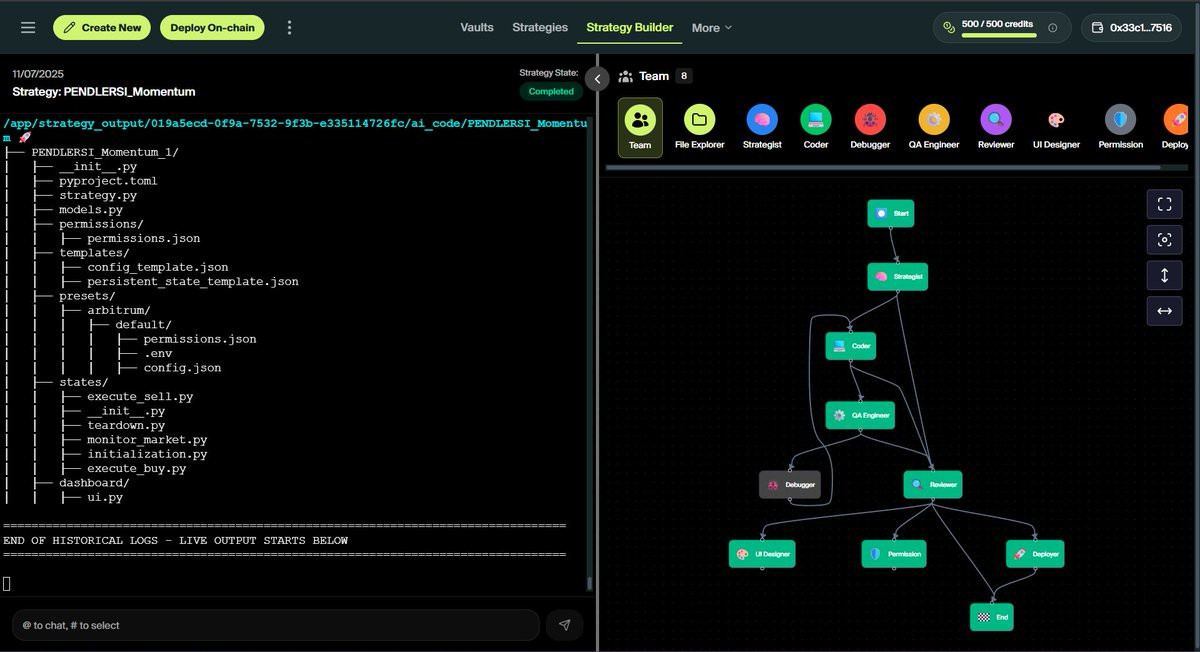This screenshot has height=652, width=1200.
Task: Click the Deploy On-chain button
Action: [212, 28]
